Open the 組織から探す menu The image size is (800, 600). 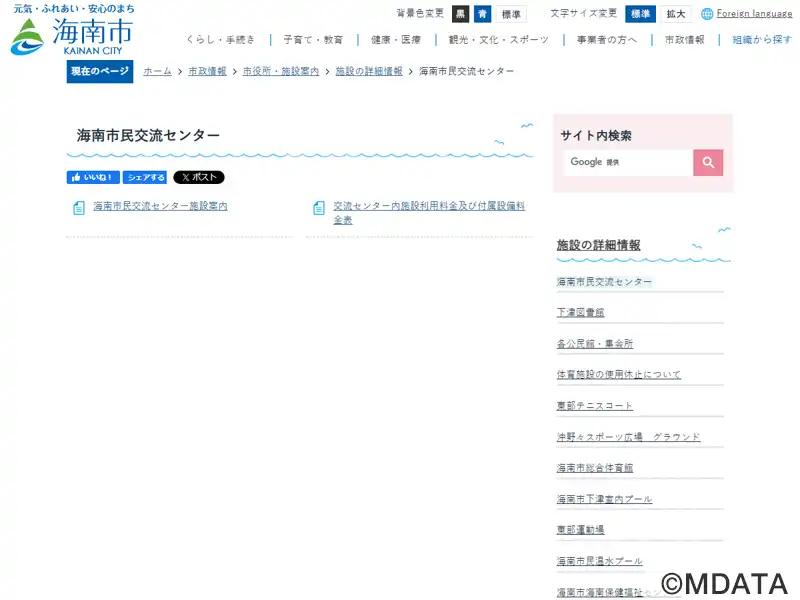pos(762,39)
